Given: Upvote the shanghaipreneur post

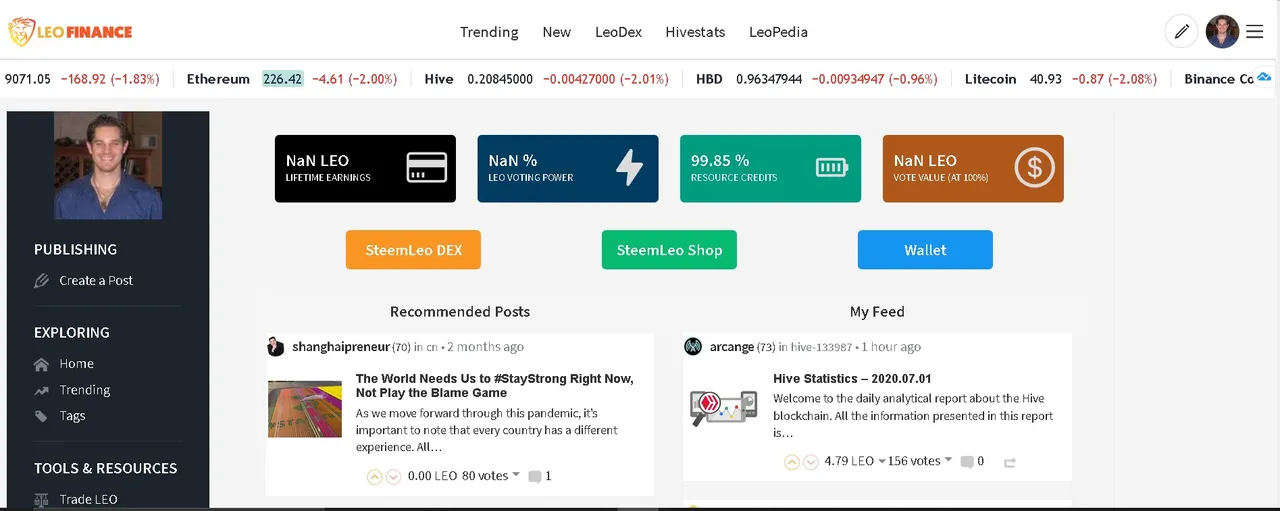Looking at the screenshot, I should [x=374, y=477].
